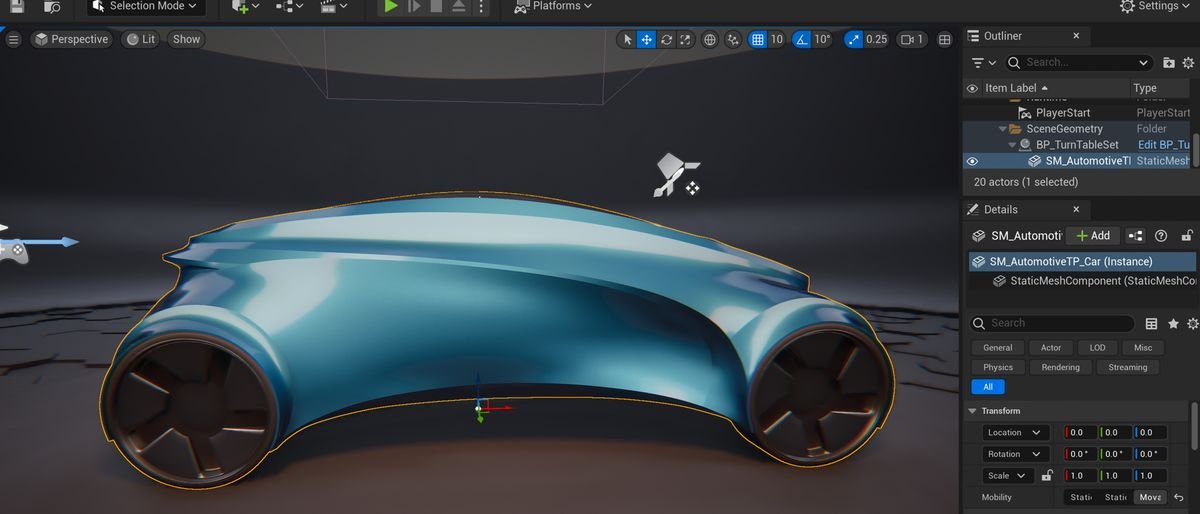This screenshot has height=514, width=1200.
Task: Switch to the Details tab
Action: 1001,209
